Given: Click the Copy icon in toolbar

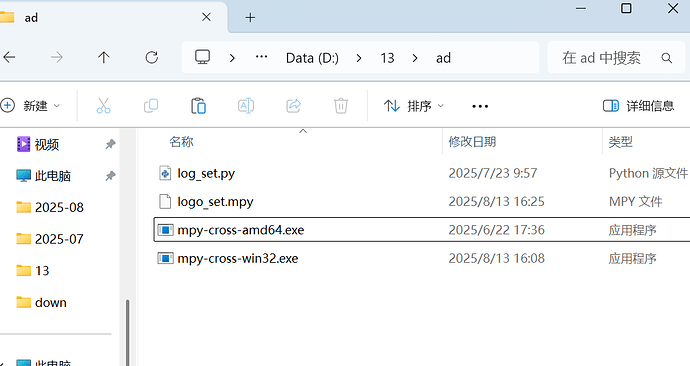Looking at the screenshot, I should click(151, 106).
